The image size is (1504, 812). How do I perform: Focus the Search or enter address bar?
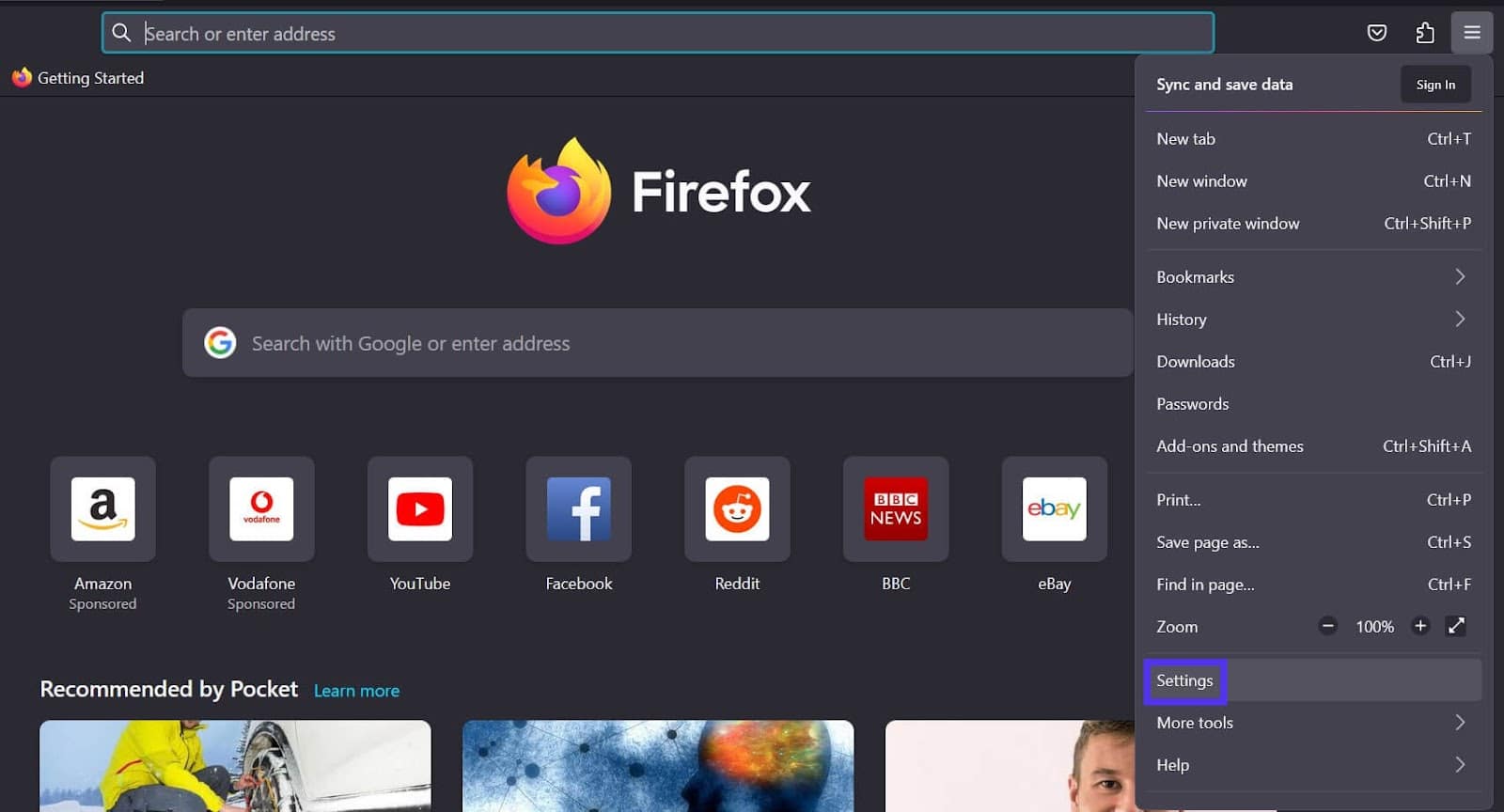658,33
